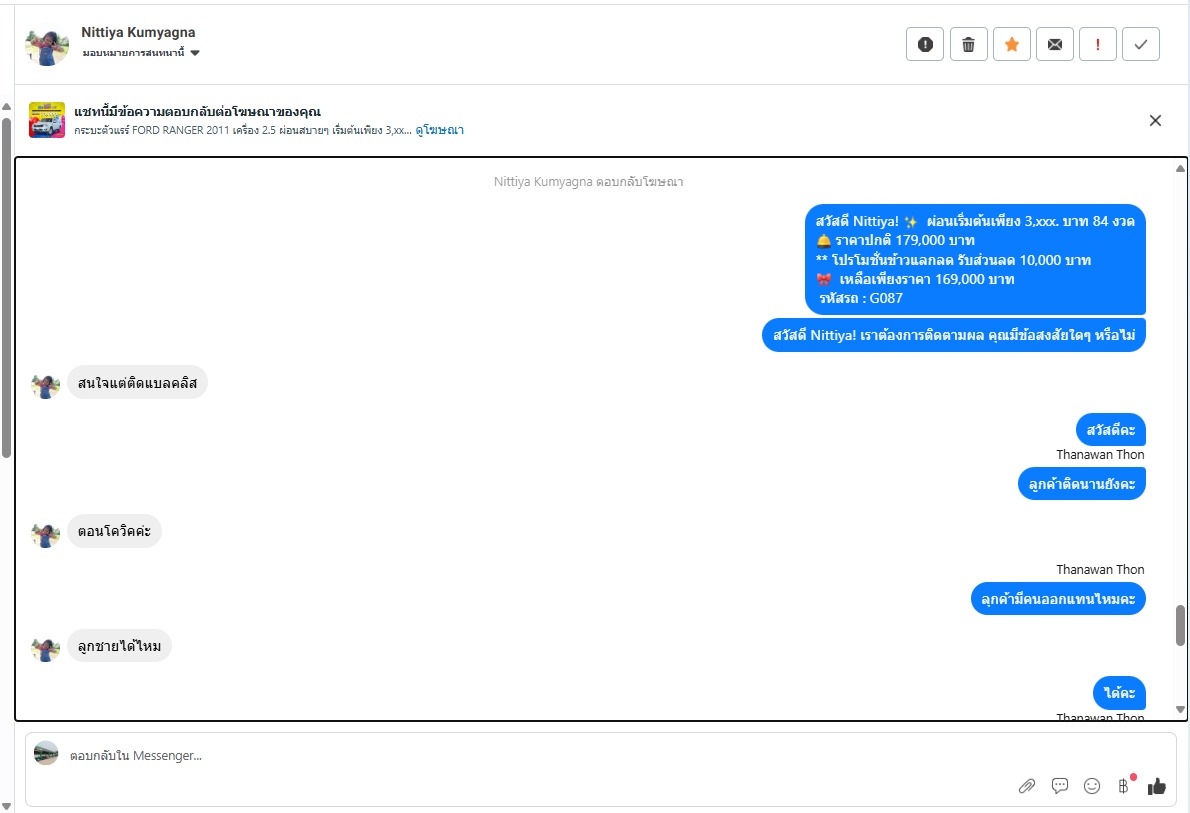Screen dimensions: 1190x813
Task: Click avatar beside สนใจแต่ติดแบลคลิส message
Action: [x=46, y=386]
